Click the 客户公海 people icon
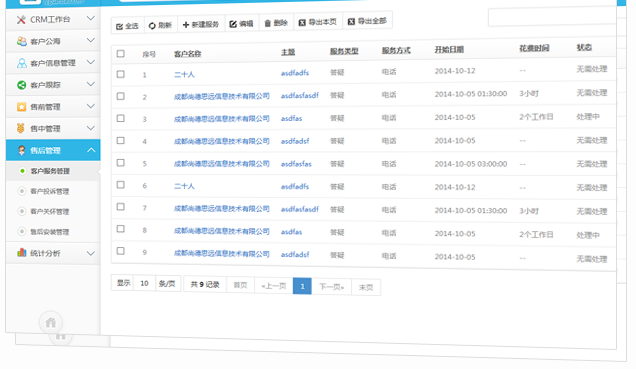Image resolution: width=636 pixels, height=369 pixels. coord(21,41)
